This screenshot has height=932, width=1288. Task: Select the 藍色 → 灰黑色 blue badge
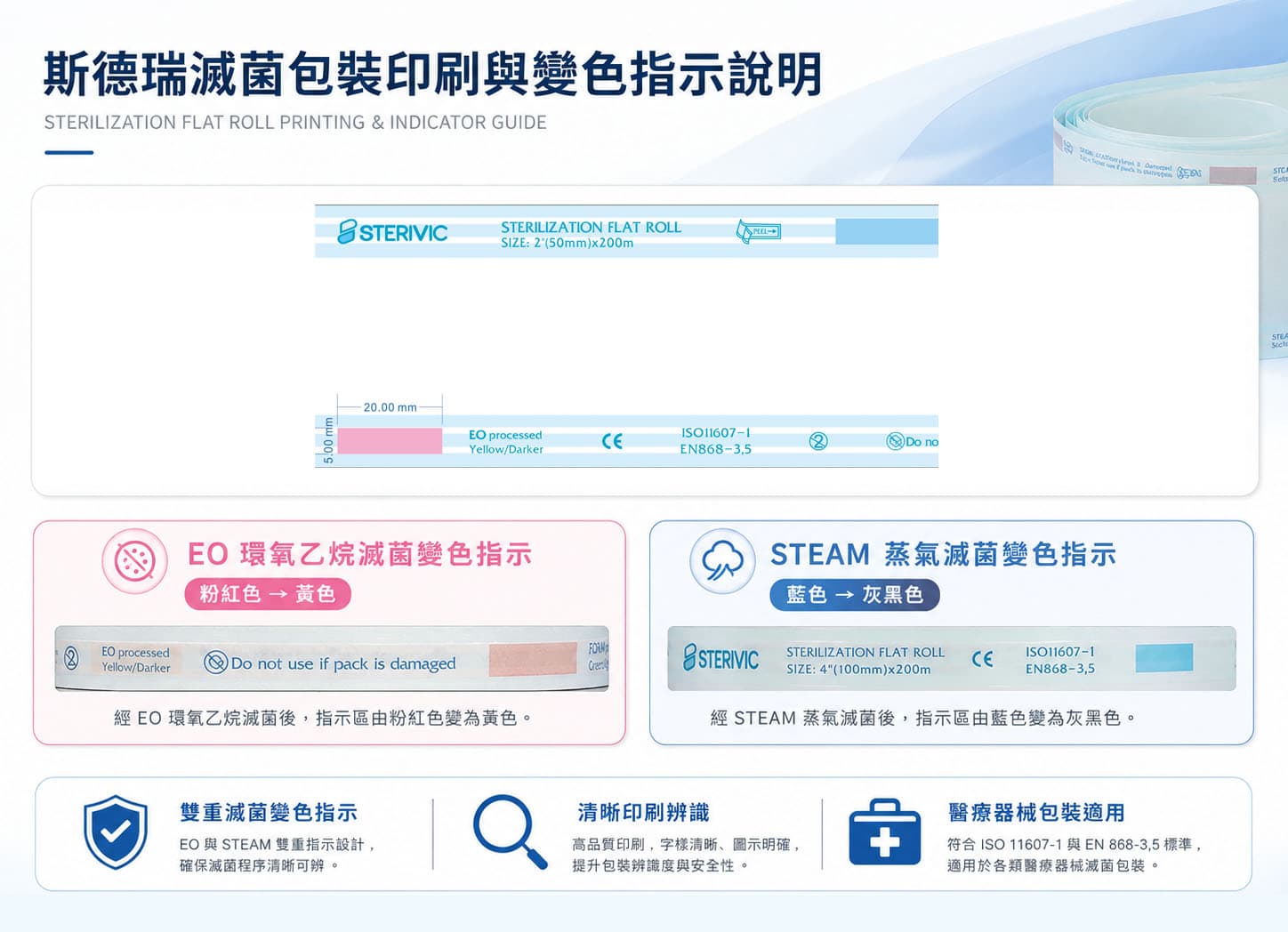(x=855, y=594)
